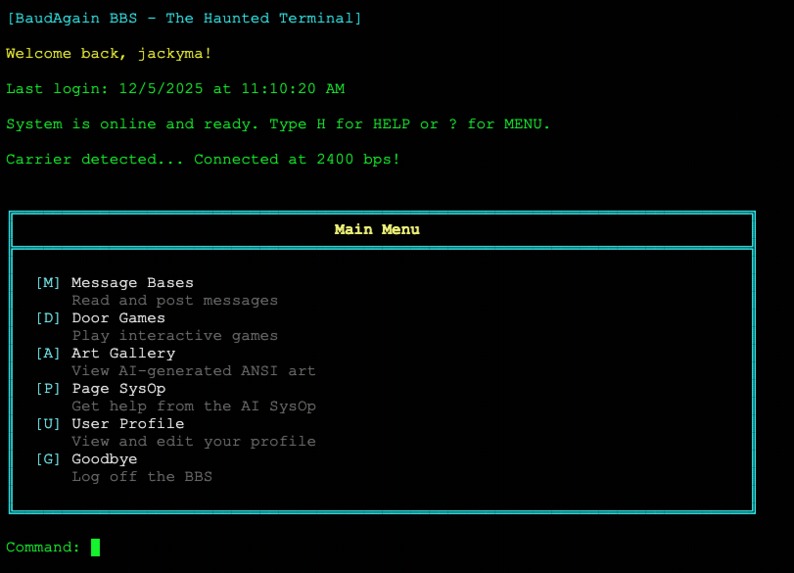Click the Command: prompt label
The width and height of the screenshot is (794, 573).
pos(43,547)
